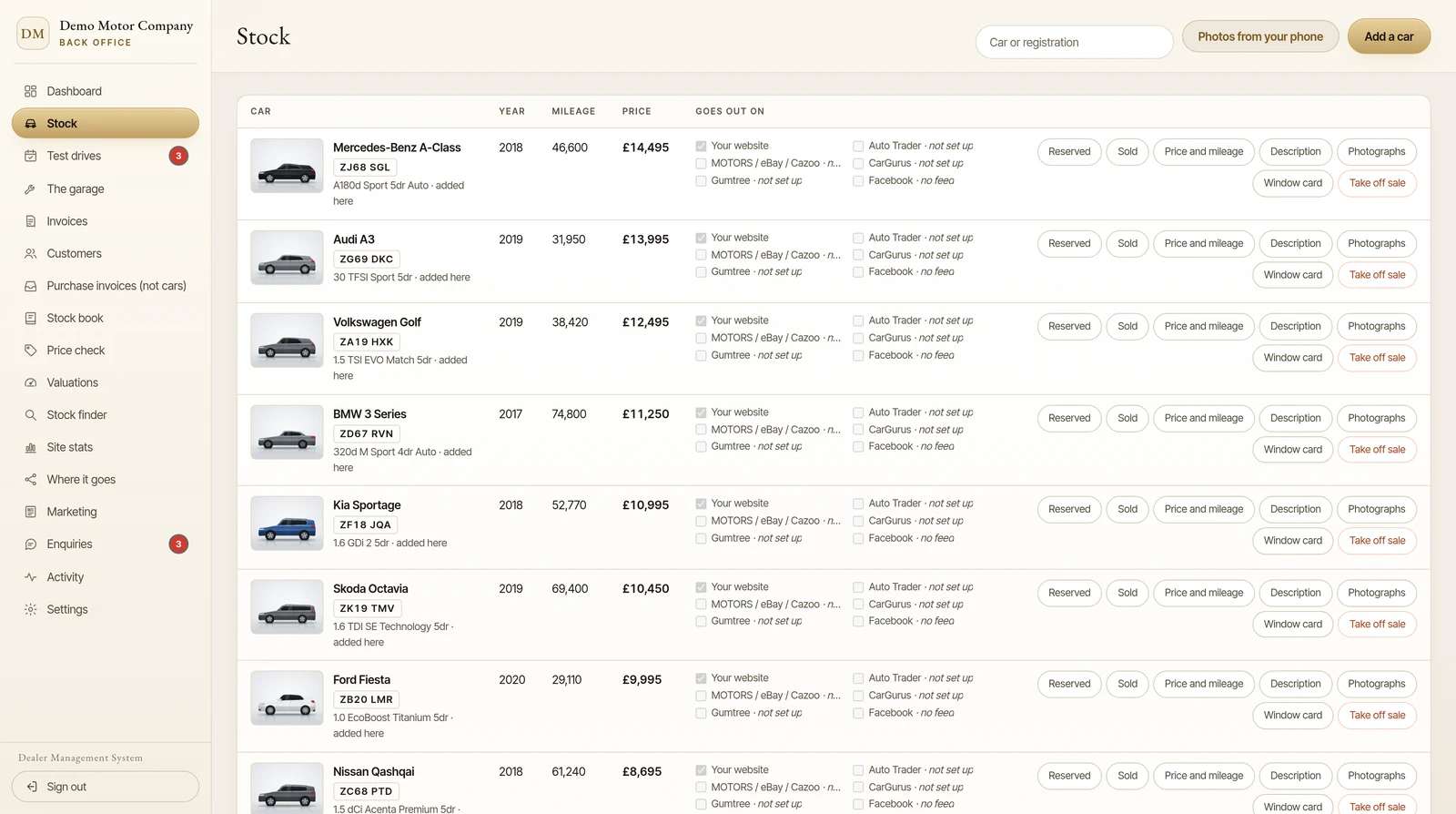
Task: Click the Settings gear icon
Action: (x=30, y=610)
